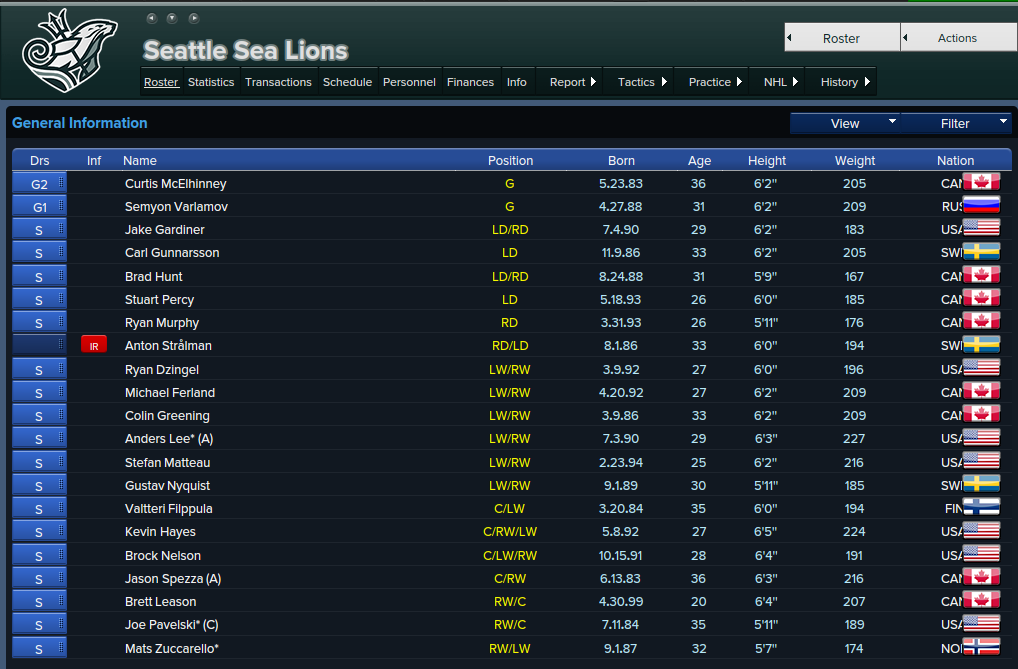Click USA flag in Brock Nelson row
The height and width of the screenshot is (669, 1018).
[x=981, y=555]
